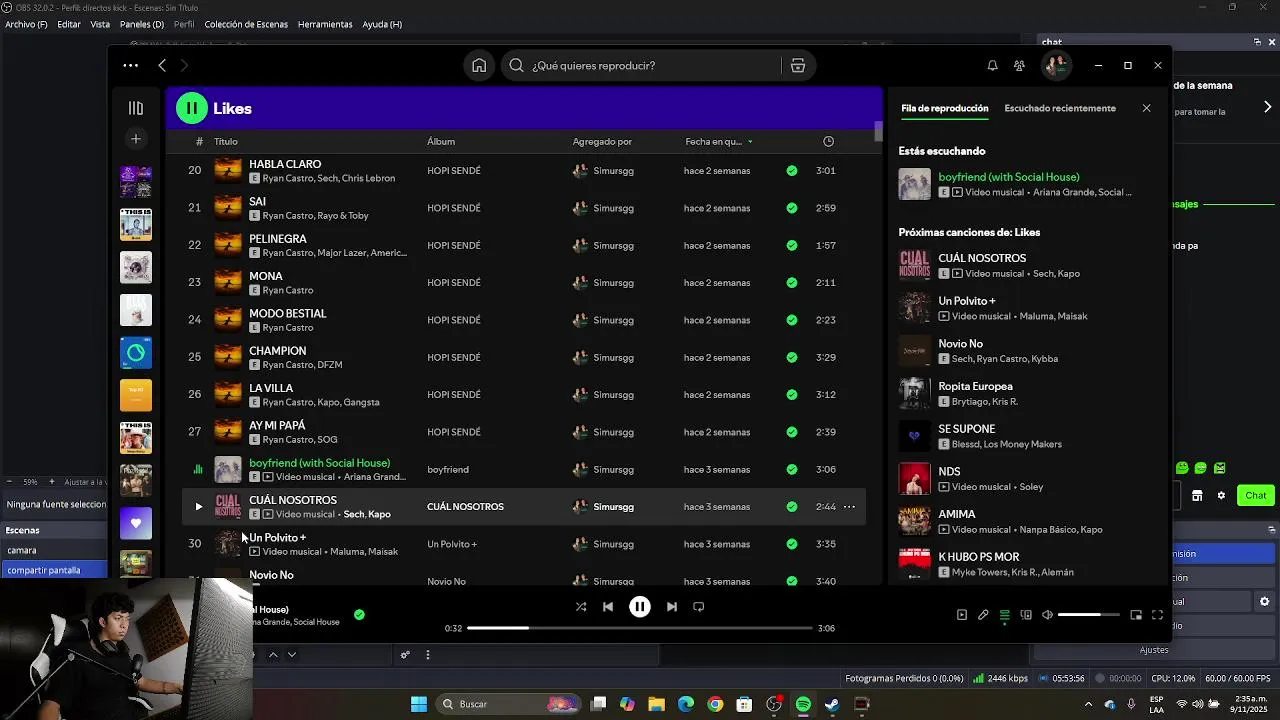Toggle repeat mode in the player
Viewport: 1280px width, 720px height.
(x=699, y=607)
